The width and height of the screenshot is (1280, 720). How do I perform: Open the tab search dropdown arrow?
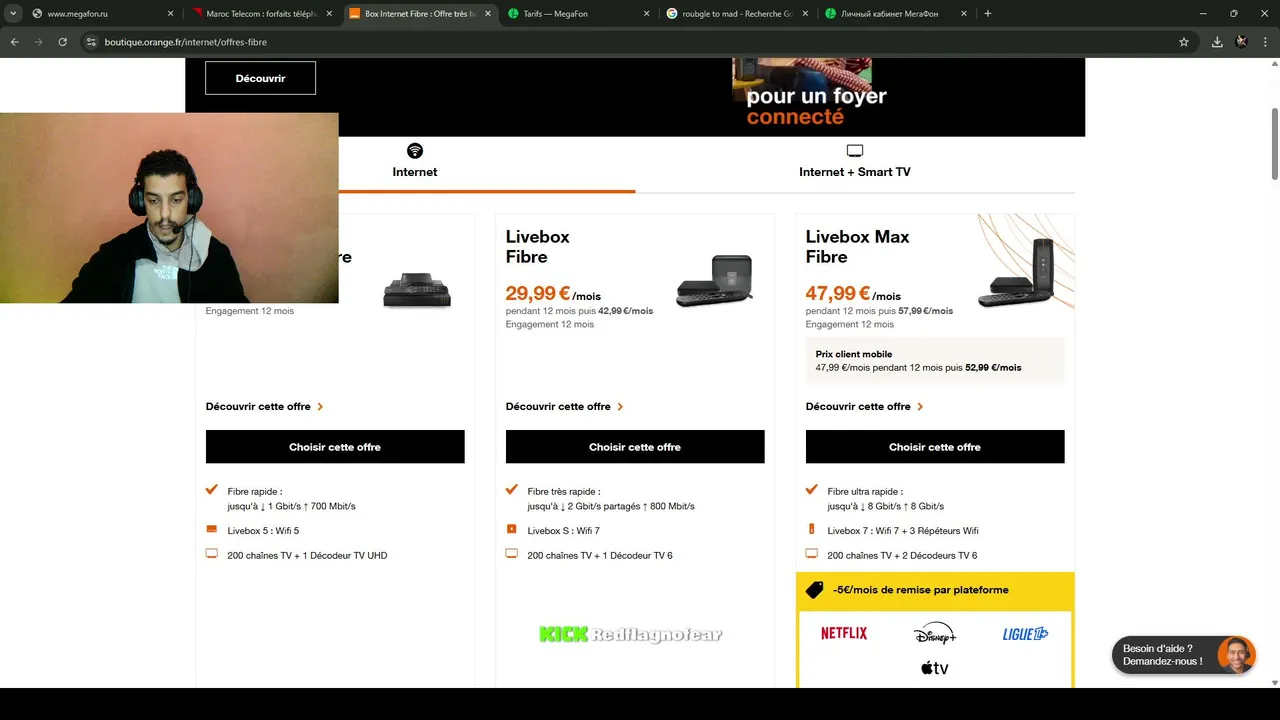pos(13,14)
